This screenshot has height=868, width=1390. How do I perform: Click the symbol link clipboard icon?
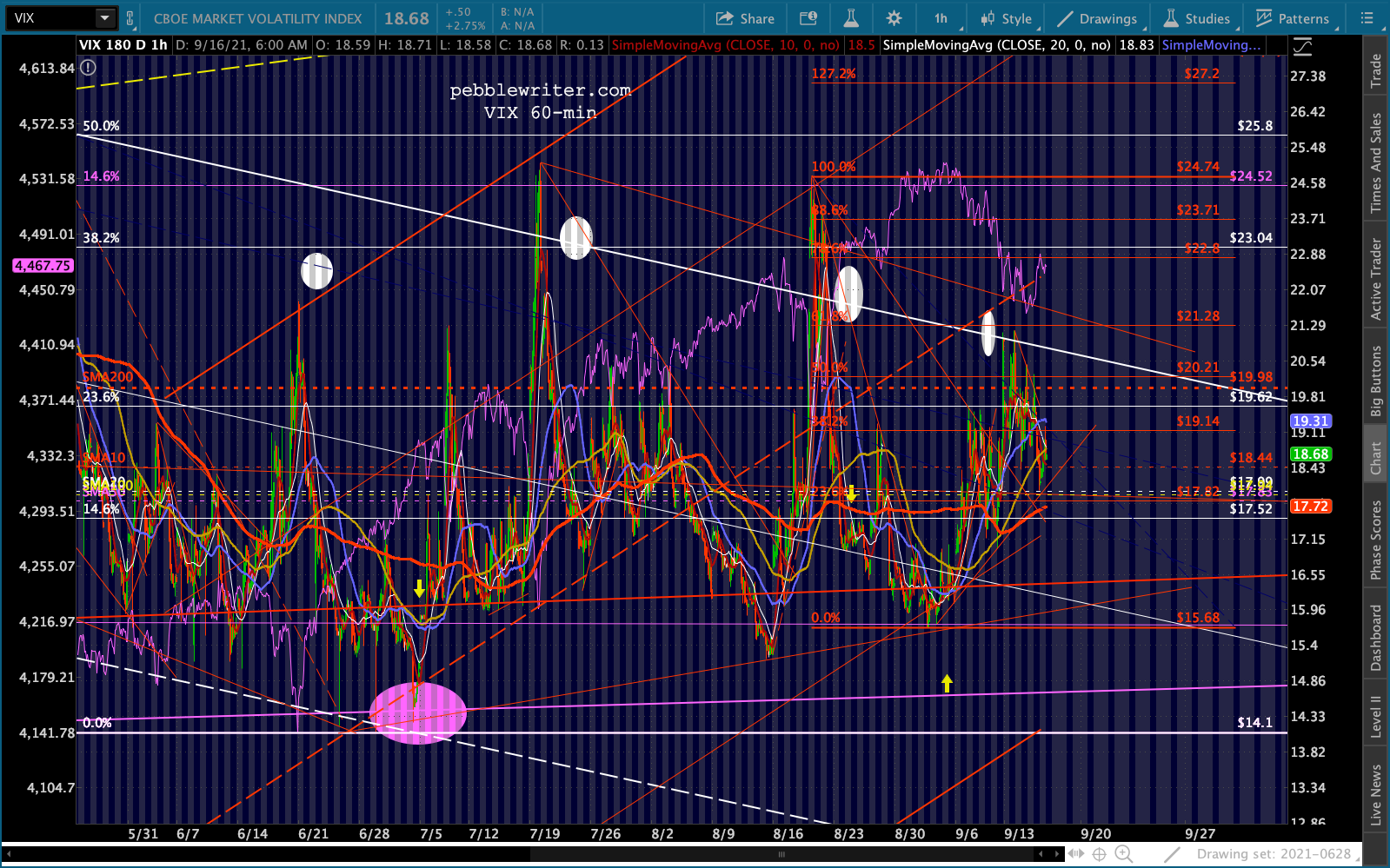click(130, 18)
